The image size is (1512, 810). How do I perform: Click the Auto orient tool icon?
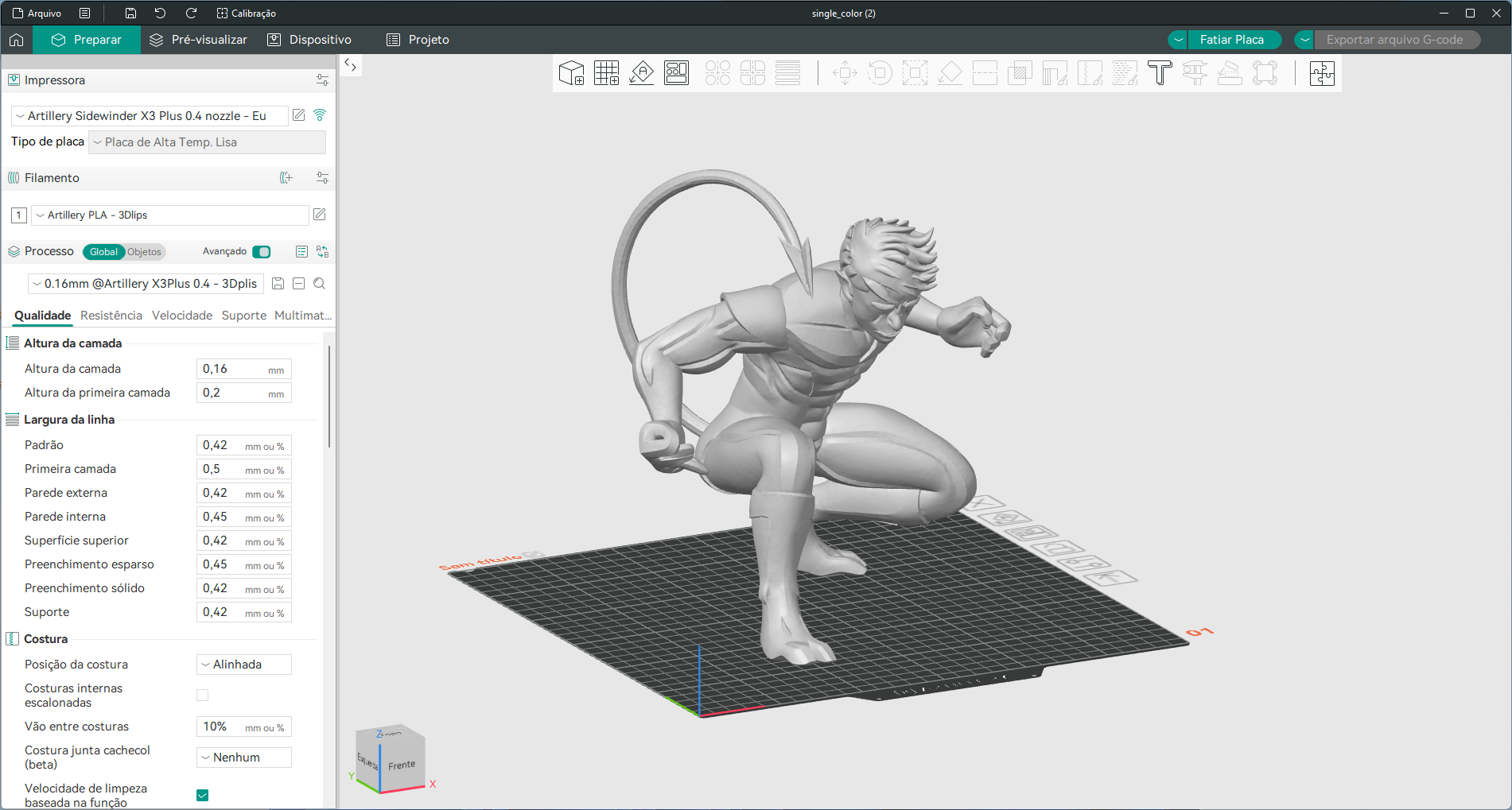(x=641, y=73)
